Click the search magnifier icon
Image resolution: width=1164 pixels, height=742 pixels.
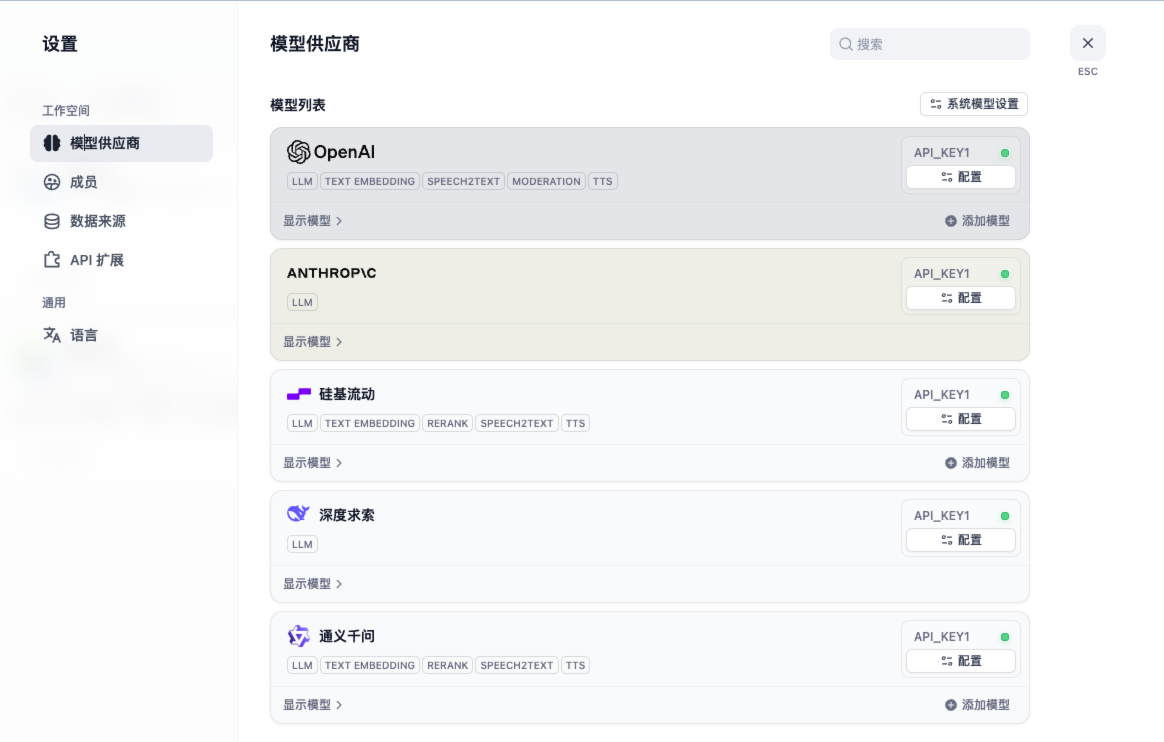point(846,45)
